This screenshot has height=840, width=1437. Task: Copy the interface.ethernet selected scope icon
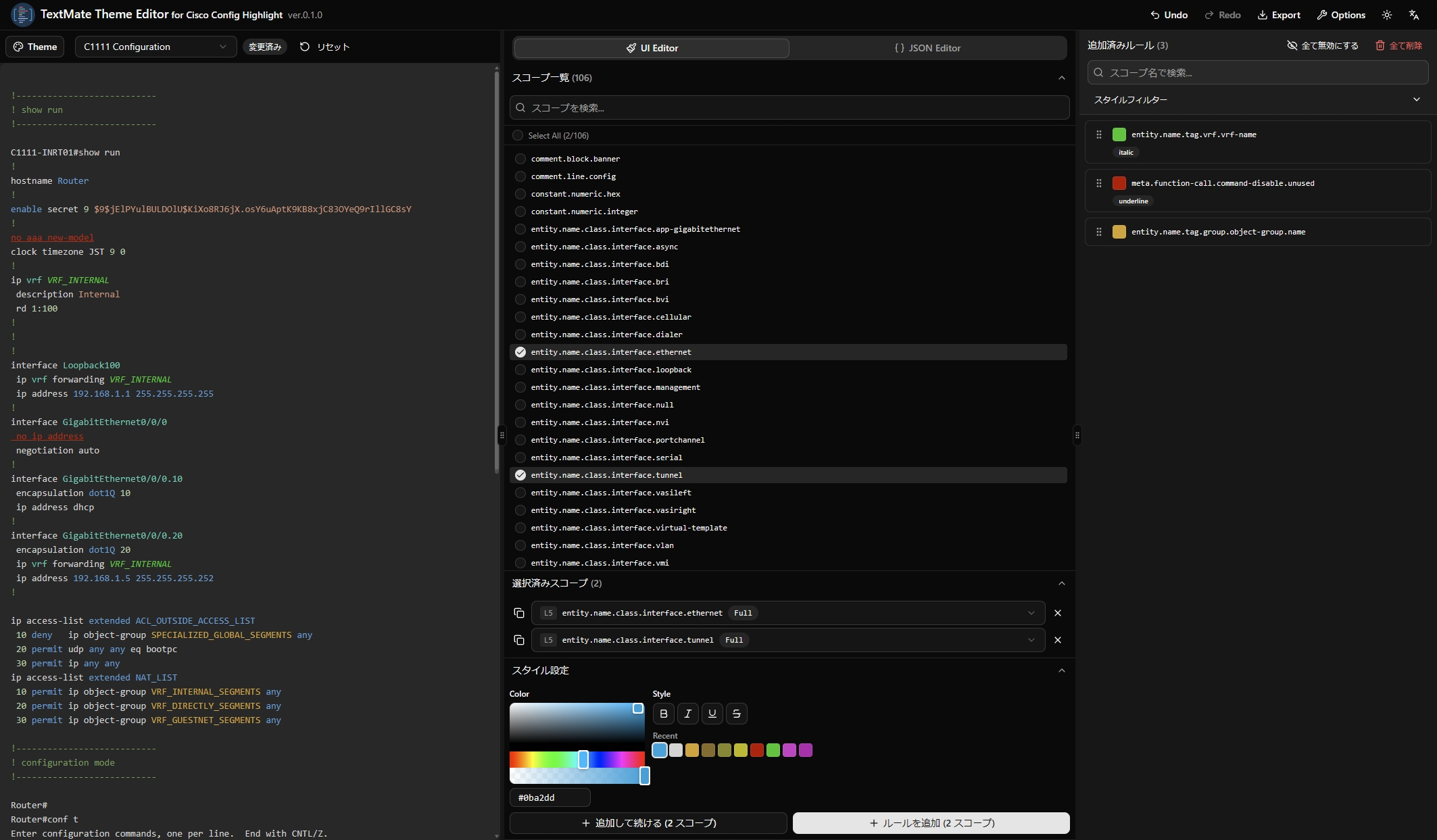point(519,613)
